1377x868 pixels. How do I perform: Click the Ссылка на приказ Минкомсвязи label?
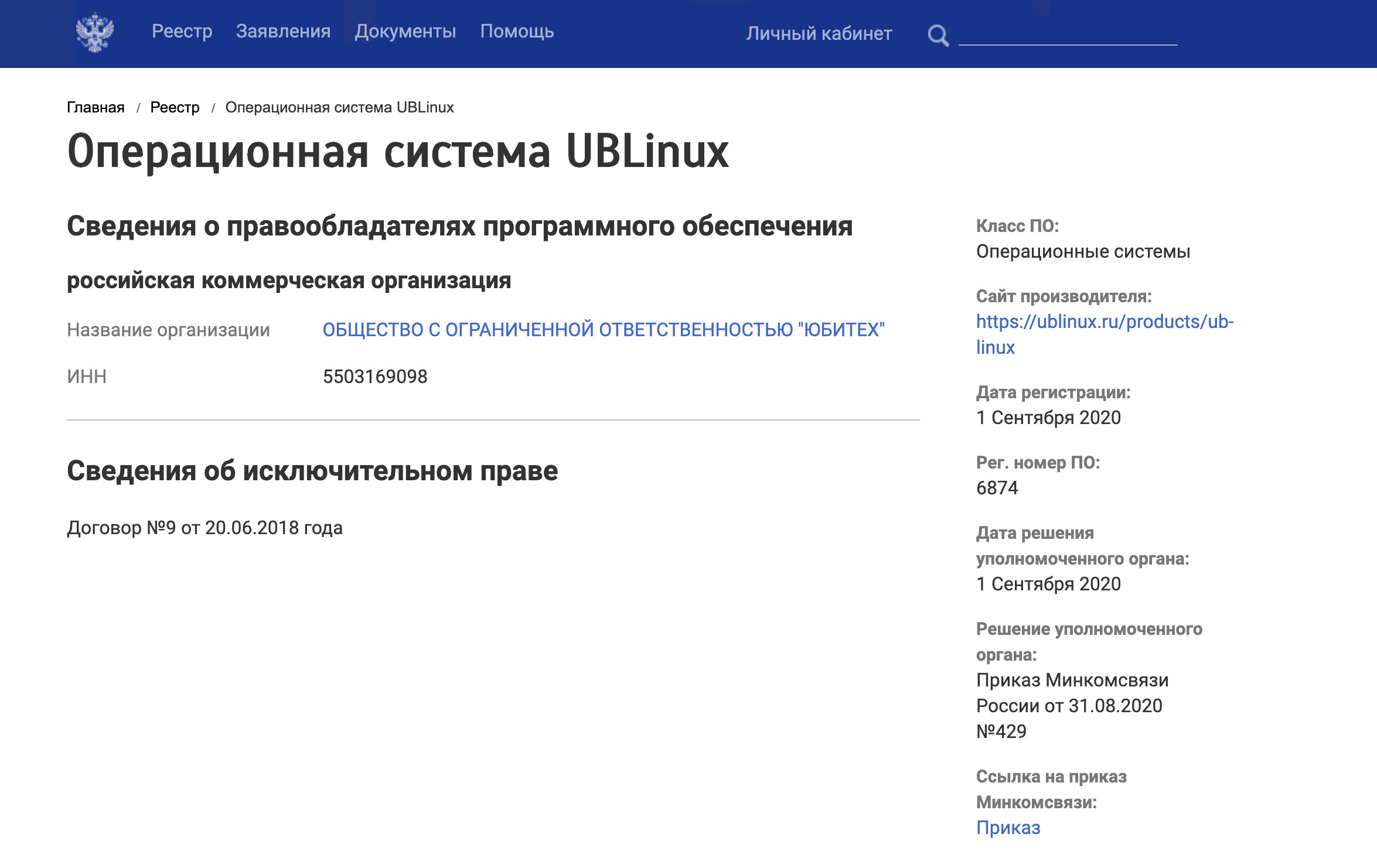tap(1051, 790)
